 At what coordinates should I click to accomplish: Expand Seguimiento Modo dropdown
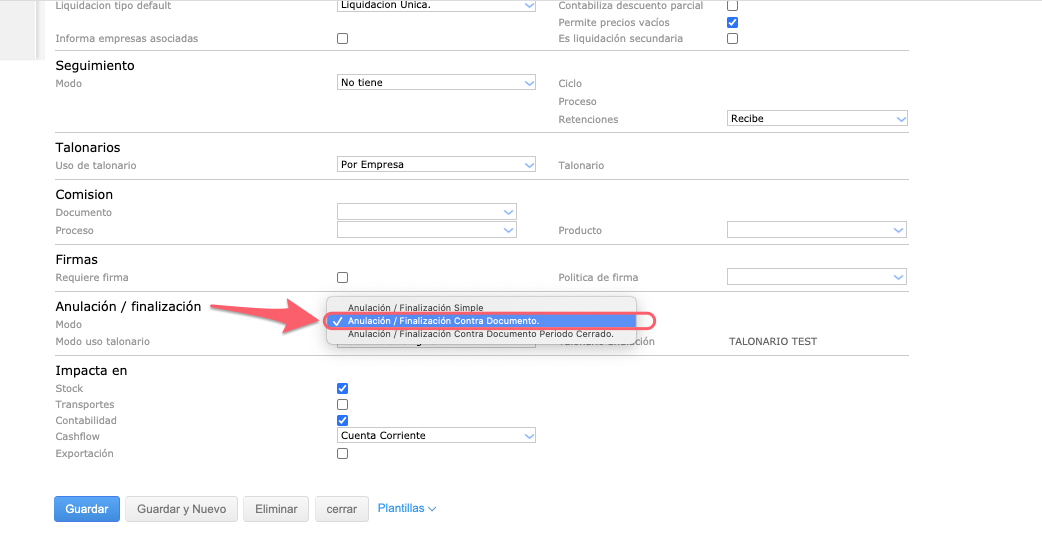click(437, 83)
